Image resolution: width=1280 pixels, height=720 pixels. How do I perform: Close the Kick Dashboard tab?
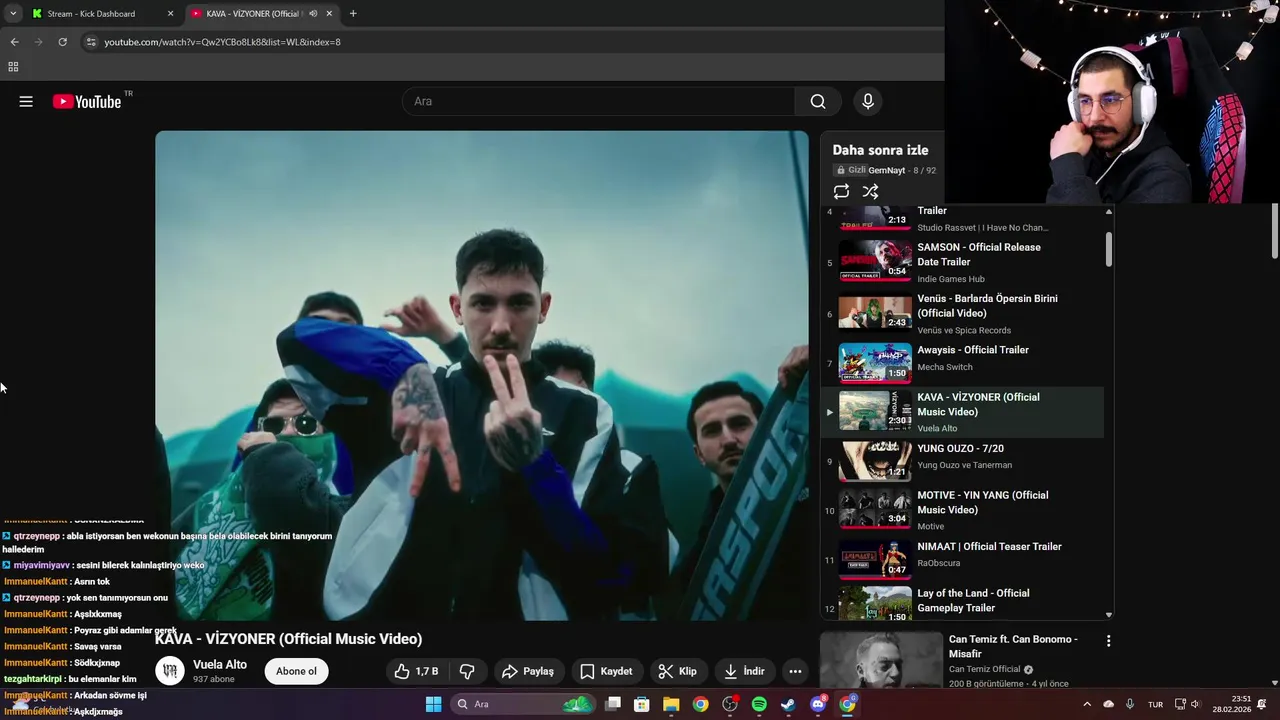click(x=170, y=14)
